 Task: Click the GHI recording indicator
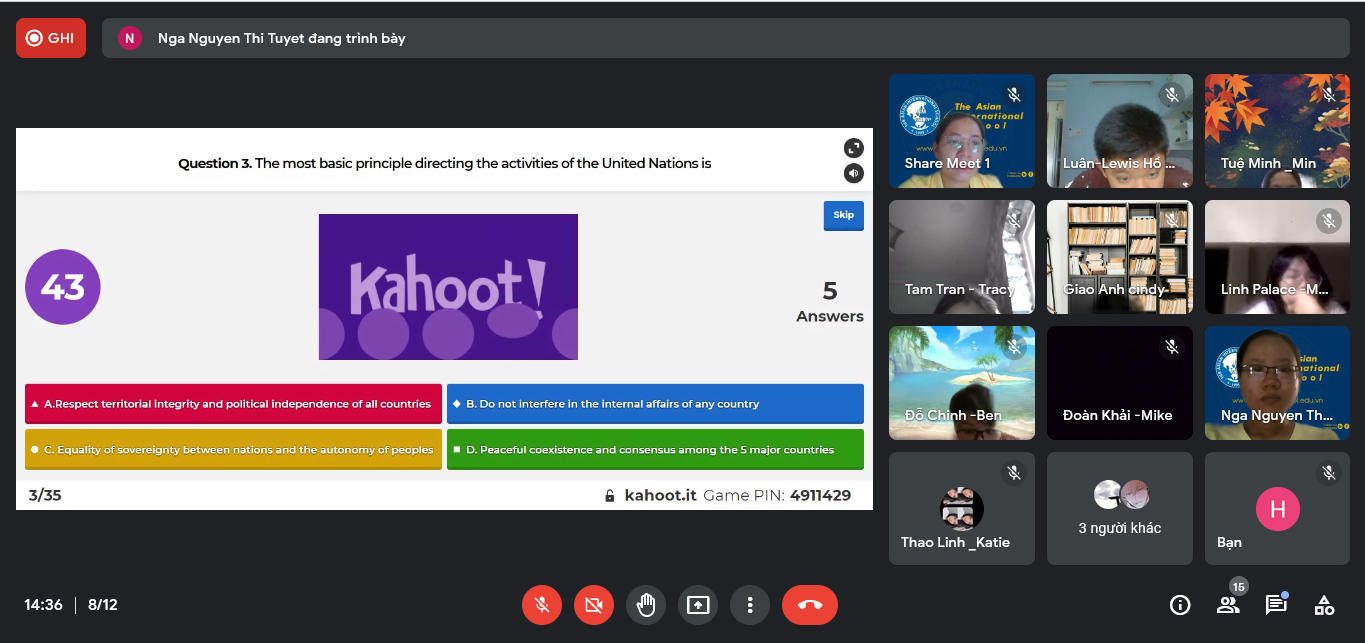(x=51, y=38)
